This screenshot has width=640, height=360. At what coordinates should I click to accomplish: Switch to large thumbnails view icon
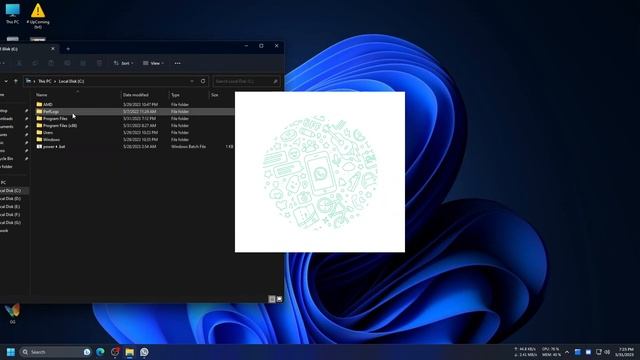tap(280, 299)
